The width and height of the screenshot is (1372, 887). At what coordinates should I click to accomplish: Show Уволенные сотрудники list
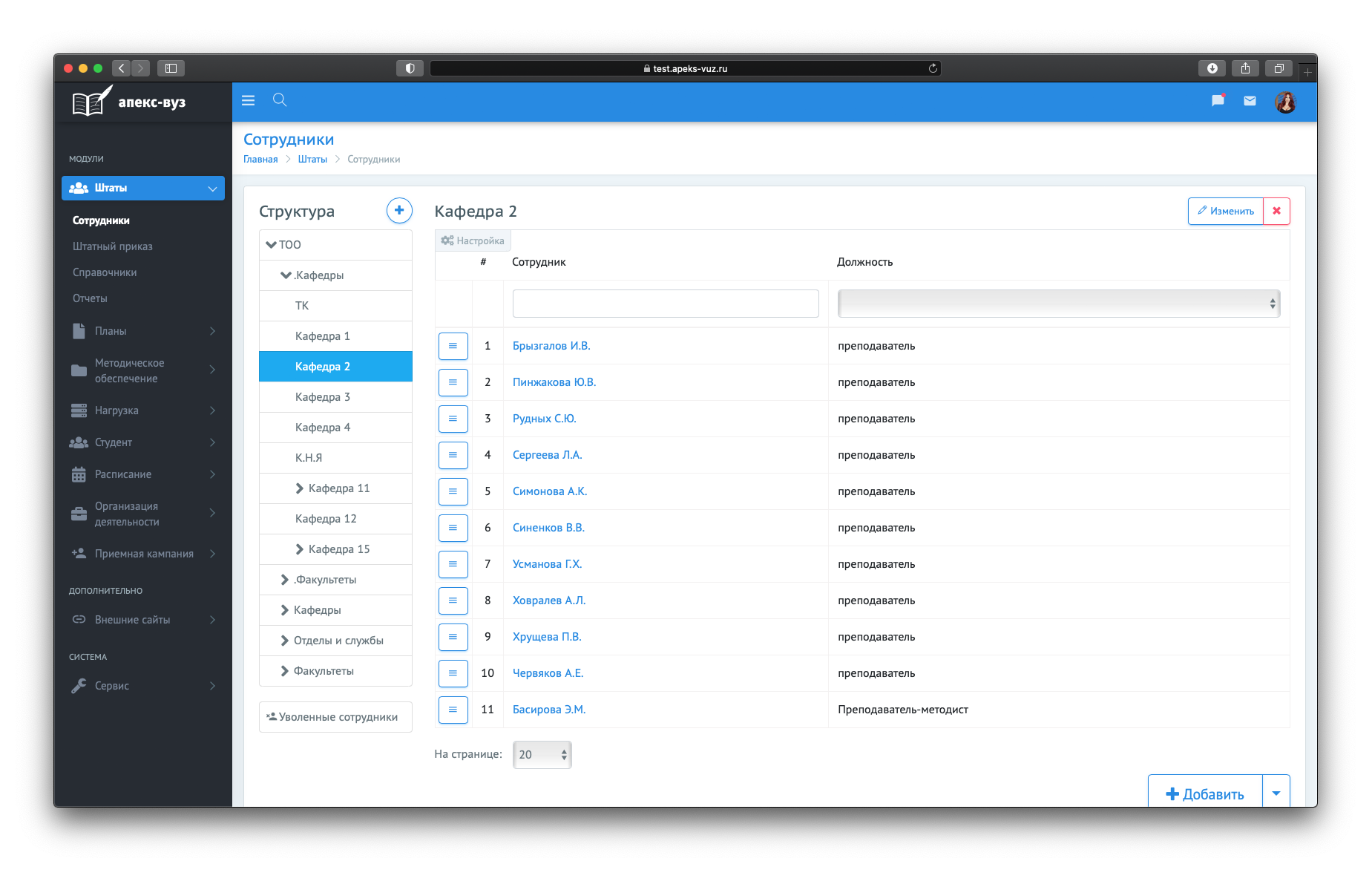click(335, 717)
